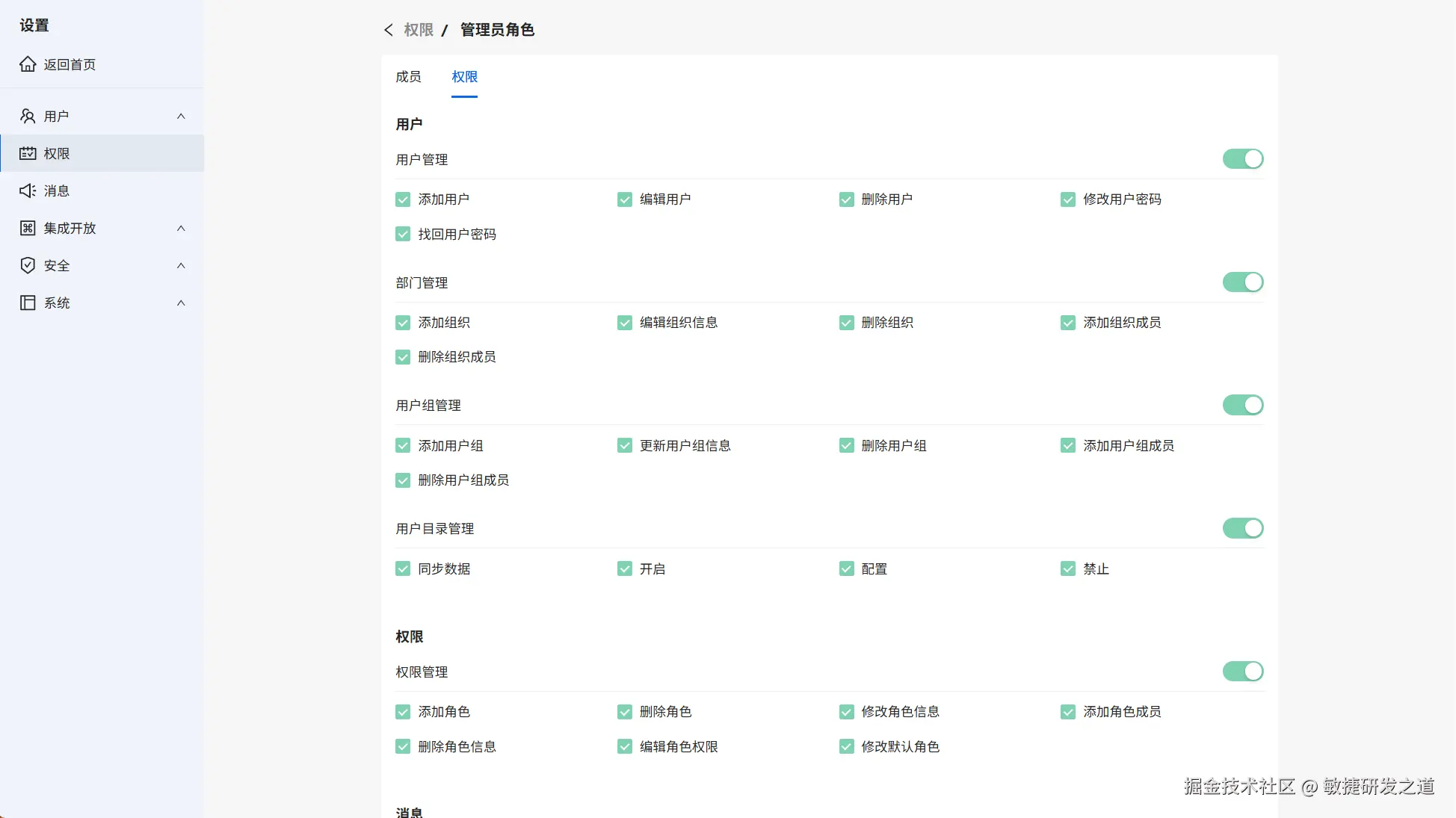Collapse the 集成开放 section chevron

(181, 228)
